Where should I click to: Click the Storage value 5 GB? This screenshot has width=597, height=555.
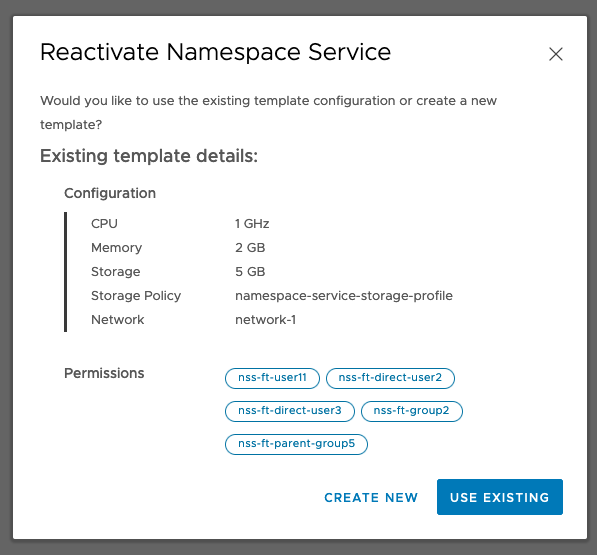[x=250, y=272]
